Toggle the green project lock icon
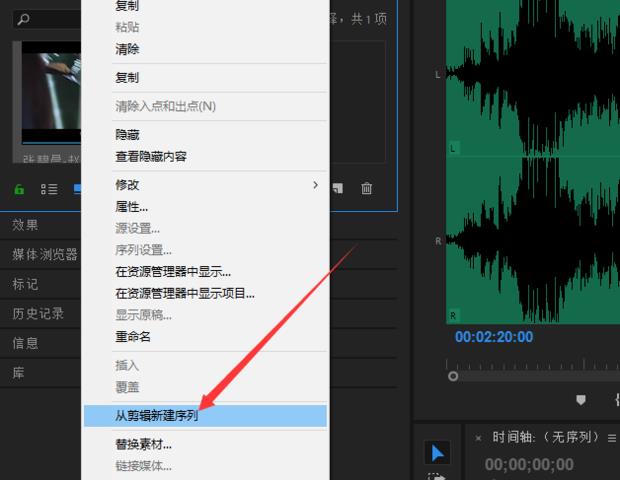The width and height of the screenshot is (620, 480). (x=19, y=189)
